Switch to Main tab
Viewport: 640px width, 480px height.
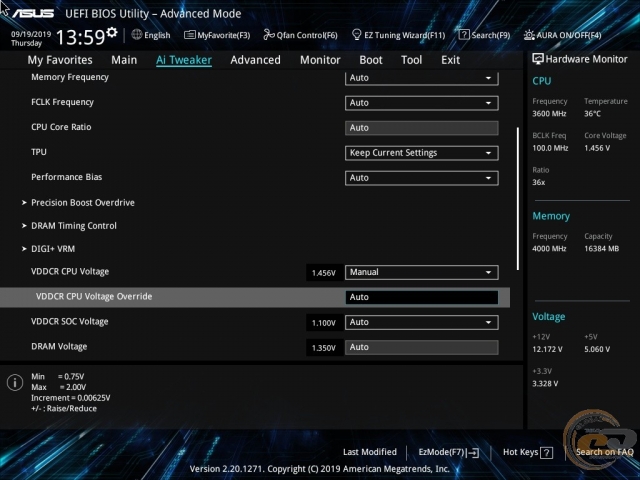tap(124, 60)
